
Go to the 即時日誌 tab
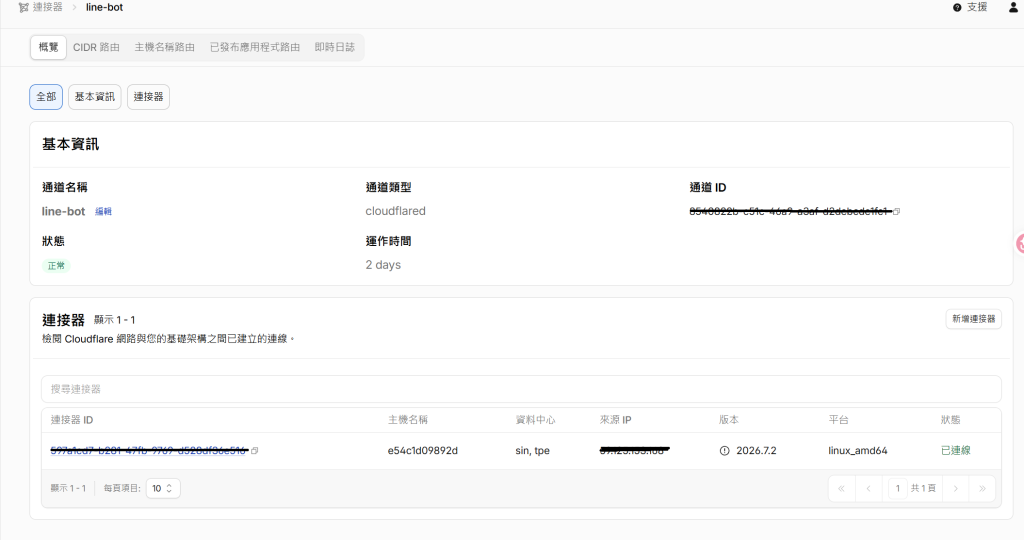pyautogui.click(x=334, y=47)
